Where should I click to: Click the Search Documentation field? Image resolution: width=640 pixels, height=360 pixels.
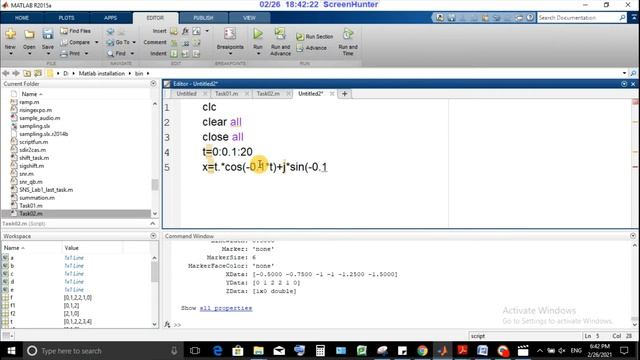click(578, 18)
